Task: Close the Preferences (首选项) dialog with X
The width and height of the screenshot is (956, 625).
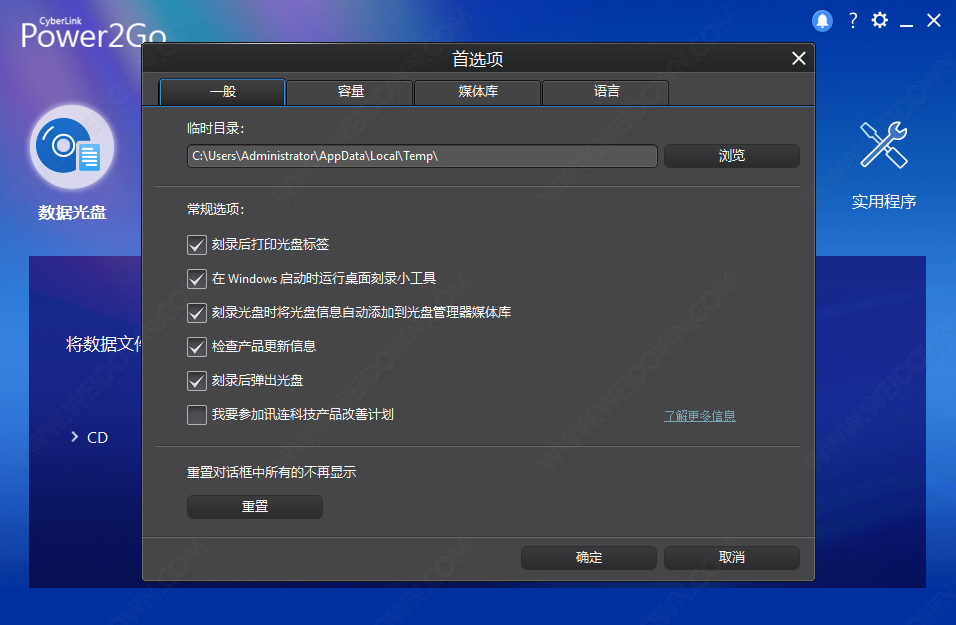Action: (798, 59)
